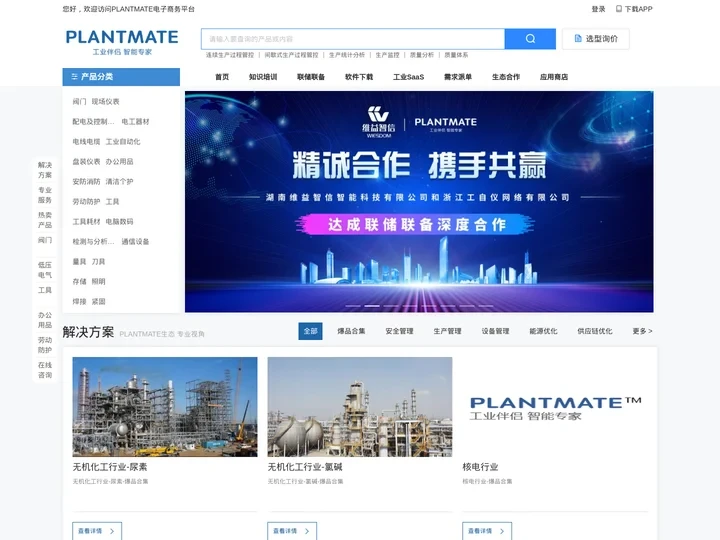720x540 pixels.
Task: Open the 登录 login link
Action: pos(598,9)
